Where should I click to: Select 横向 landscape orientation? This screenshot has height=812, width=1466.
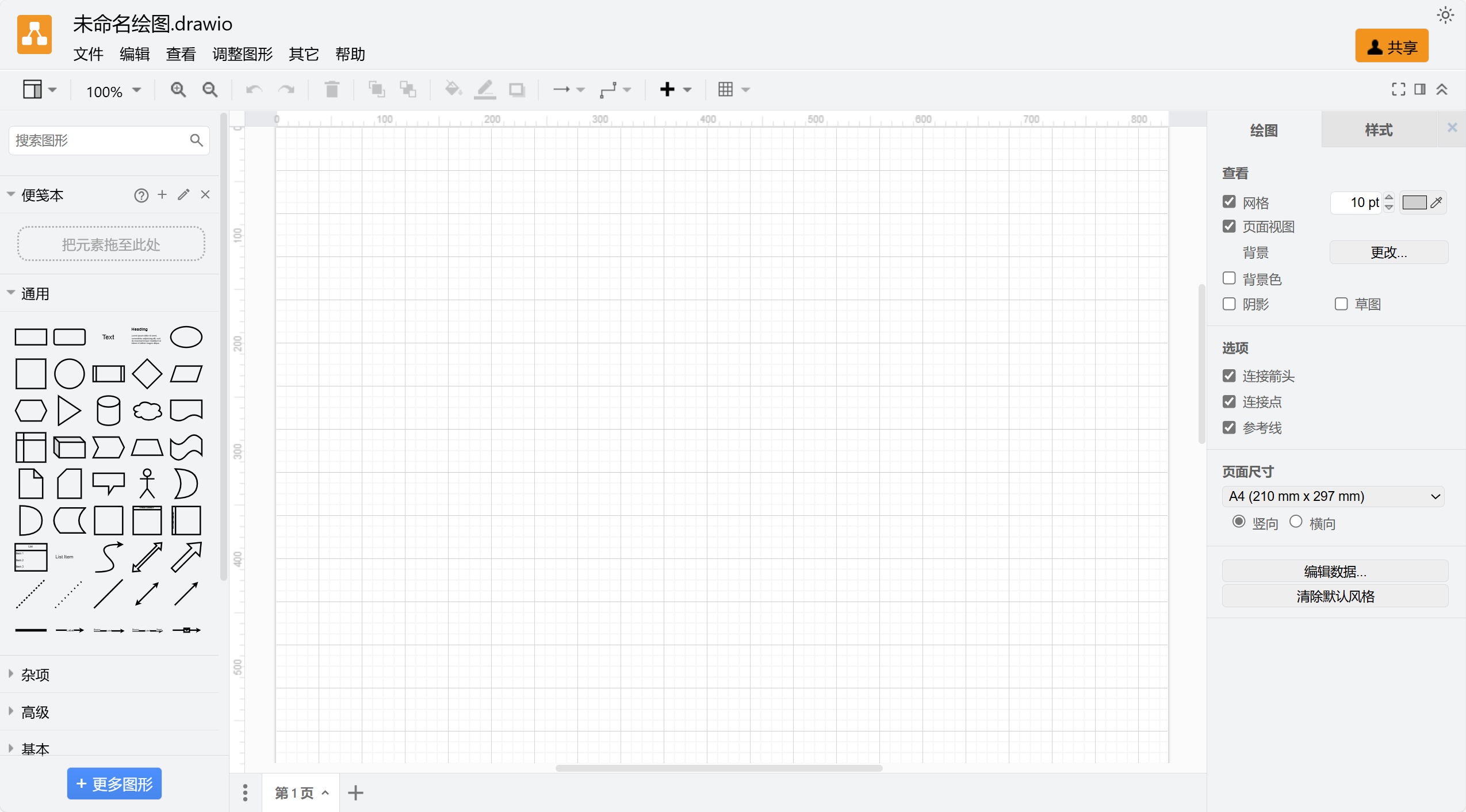(1296, 522)
